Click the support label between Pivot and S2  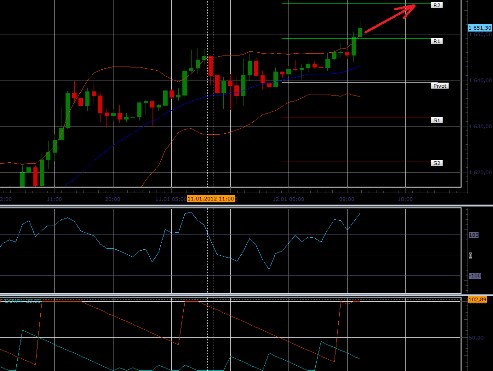tap(437, 120)
